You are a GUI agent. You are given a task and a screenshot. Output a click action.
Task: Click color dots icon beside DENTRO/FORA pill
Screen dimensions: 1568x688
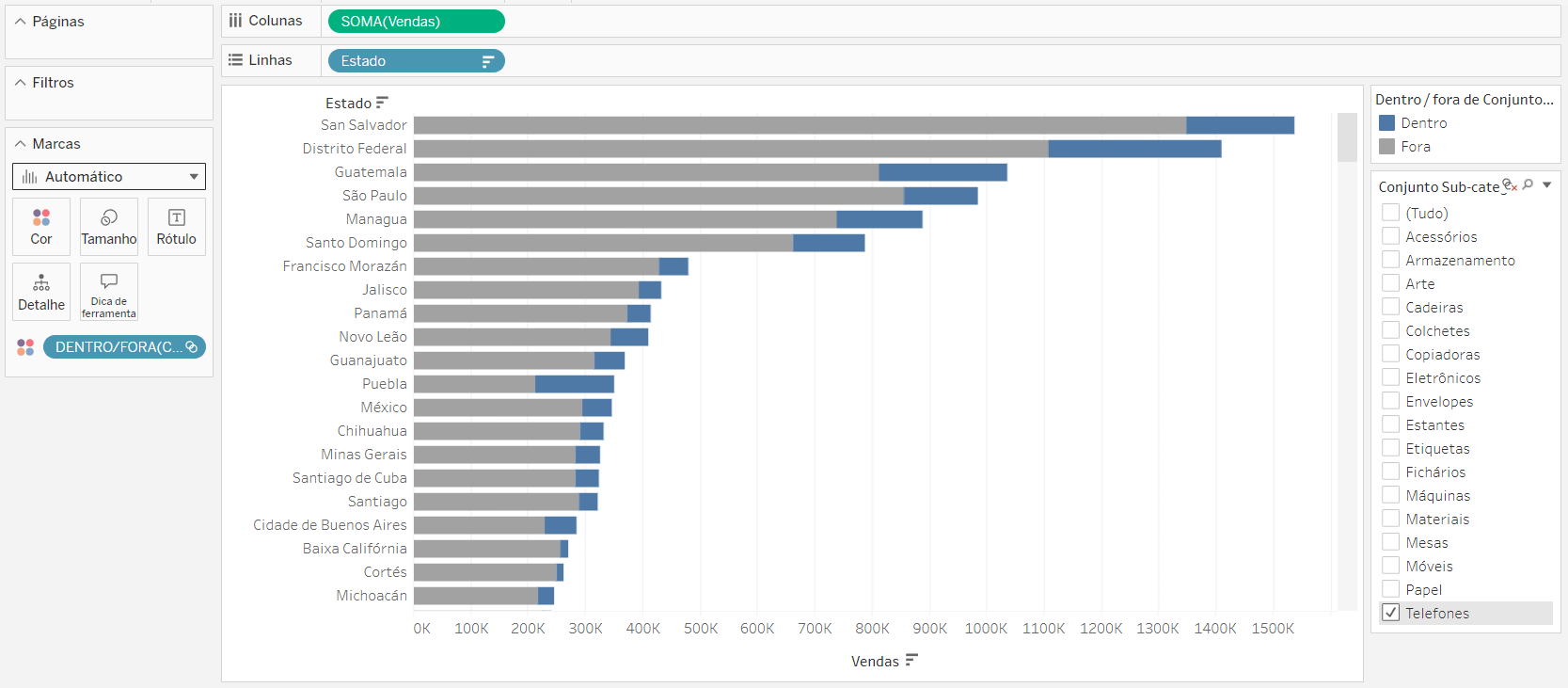(25, 347)
